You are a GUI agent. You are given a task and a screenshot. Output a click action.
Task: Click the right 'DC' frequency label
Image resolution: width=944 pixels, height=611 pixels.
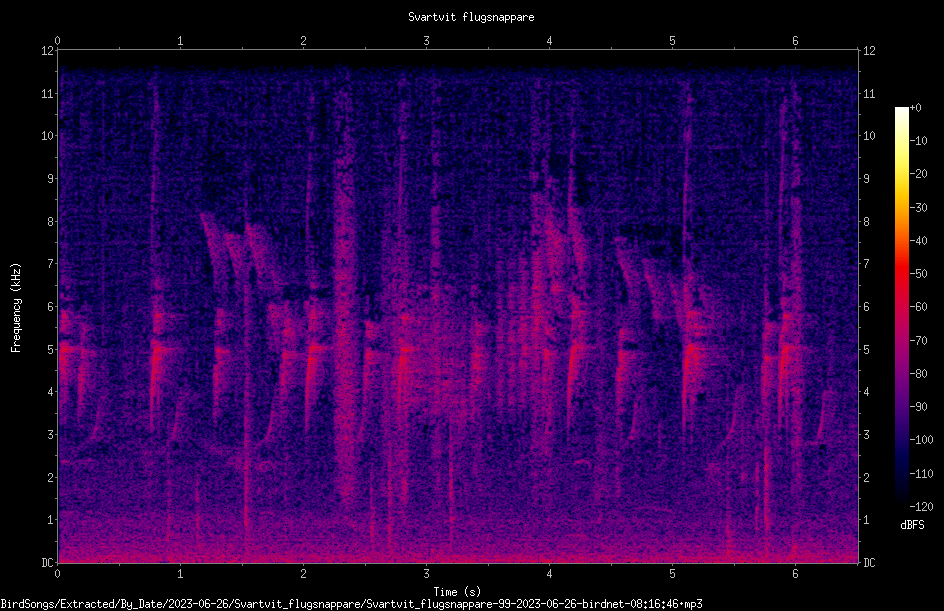pos(869,563)
